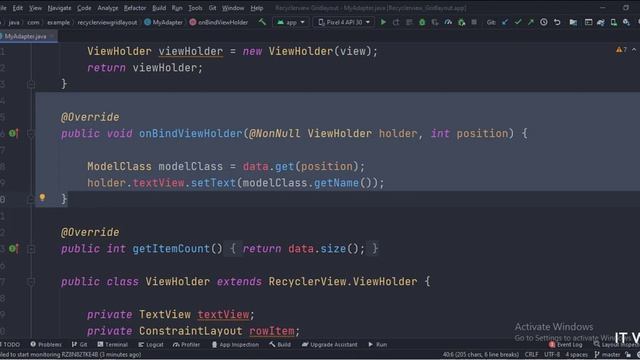640x360 pixels.
Task: Open the Run menu
Action: pyautogui.click(x=177, y=8)
